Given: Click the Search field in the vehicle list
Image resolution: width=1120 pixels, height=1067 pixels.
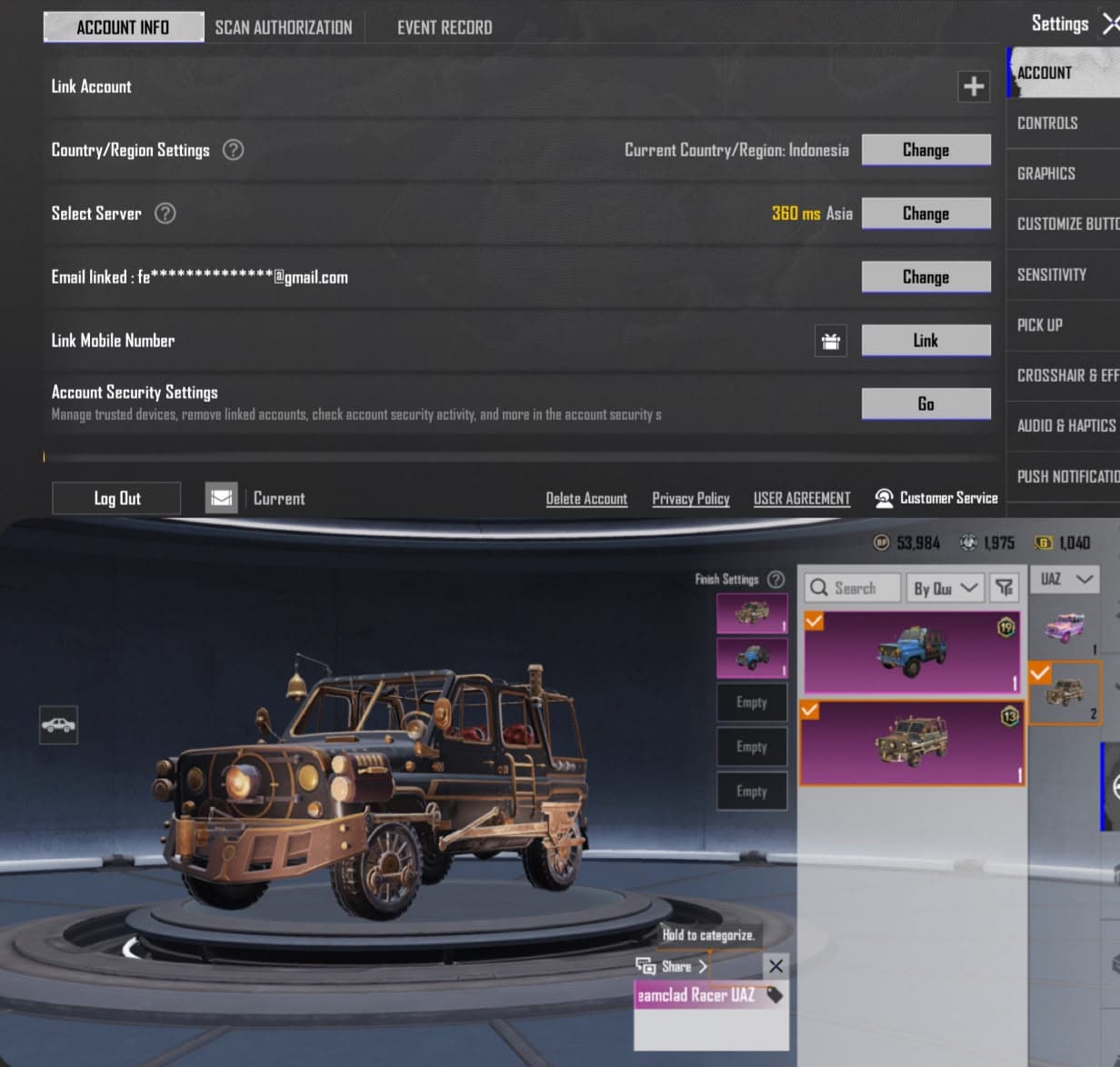Looking at the screenshot, I should (x=853, y=588).
